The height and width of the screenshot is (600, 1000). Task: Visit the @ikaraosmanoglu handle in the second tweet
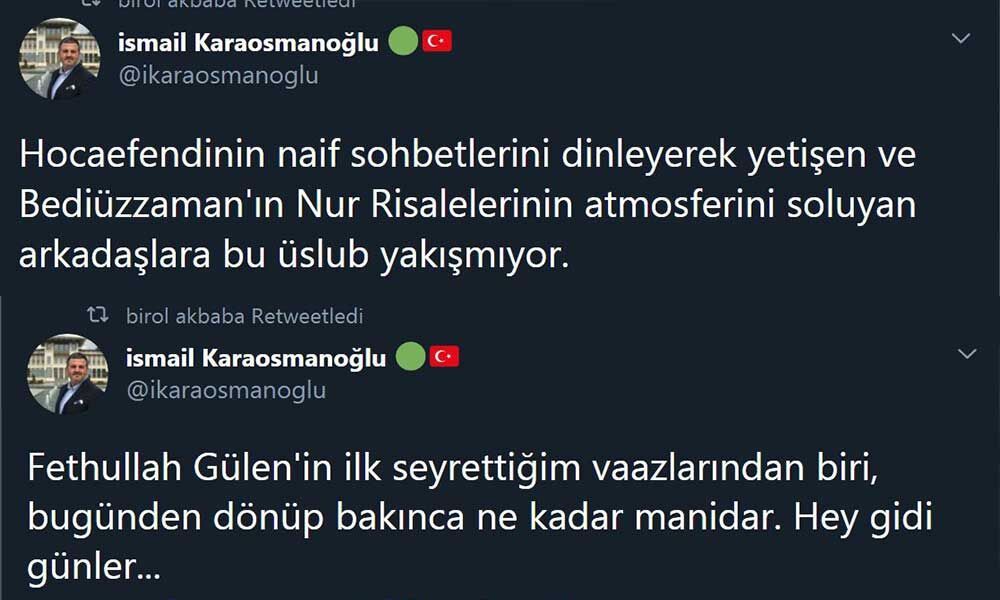tap(226, 390)
